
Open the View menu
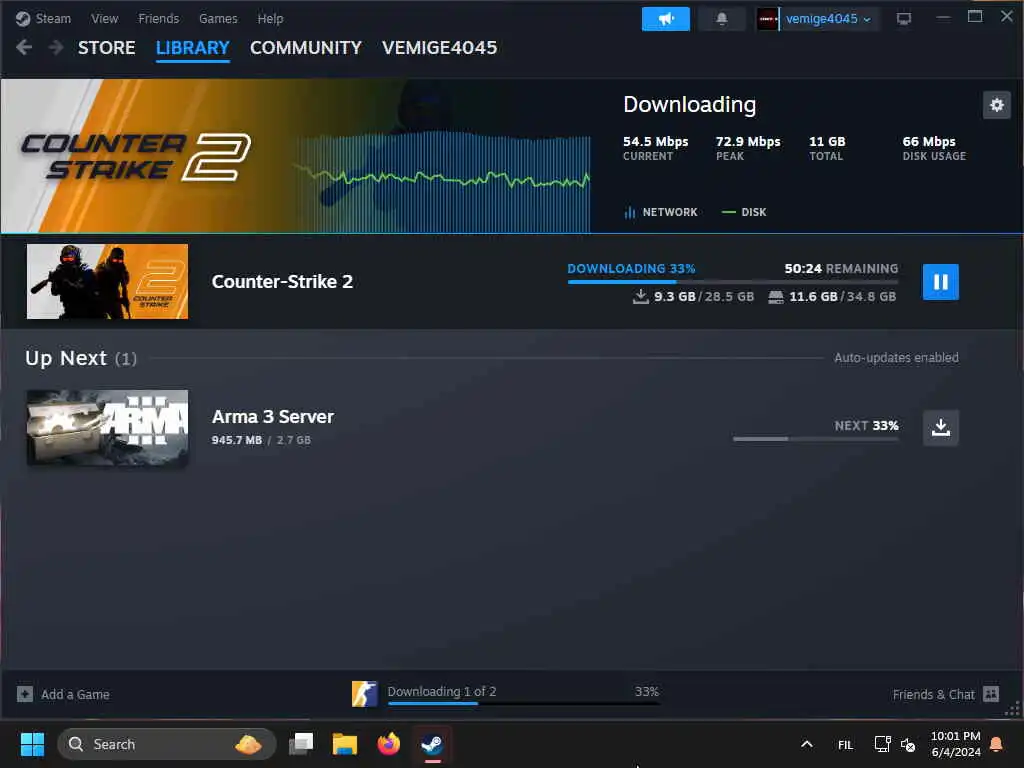(x=104, y=18)
